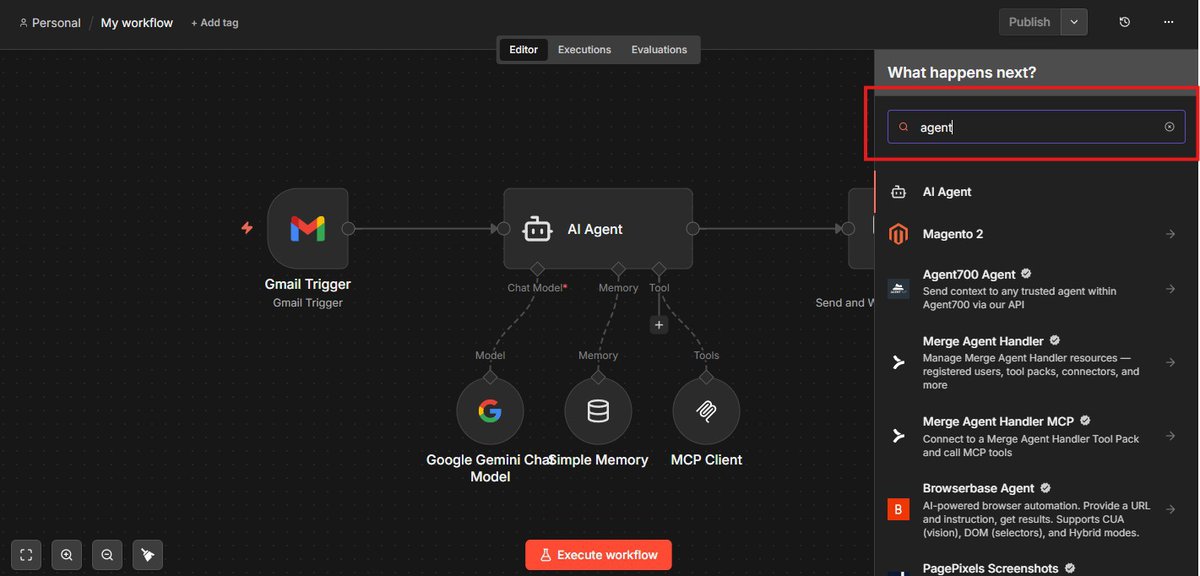Switch to the Evaluations tab
Viewport: 1200px width, 576px height.
659,48
